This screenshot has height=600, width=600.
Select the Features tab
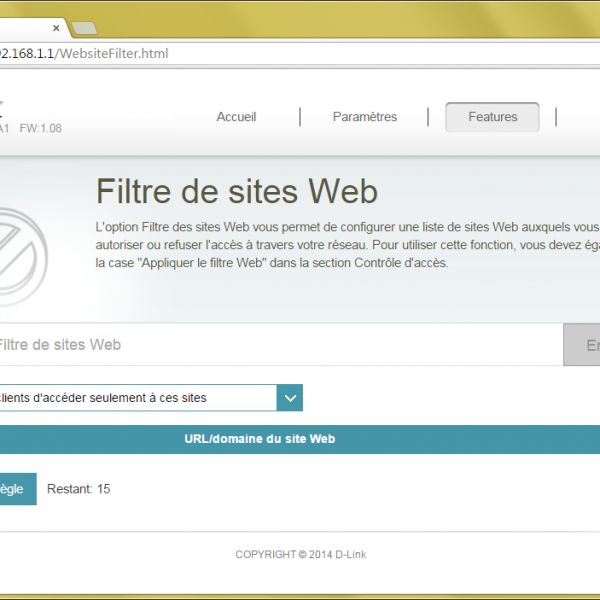tap(492, 117)
